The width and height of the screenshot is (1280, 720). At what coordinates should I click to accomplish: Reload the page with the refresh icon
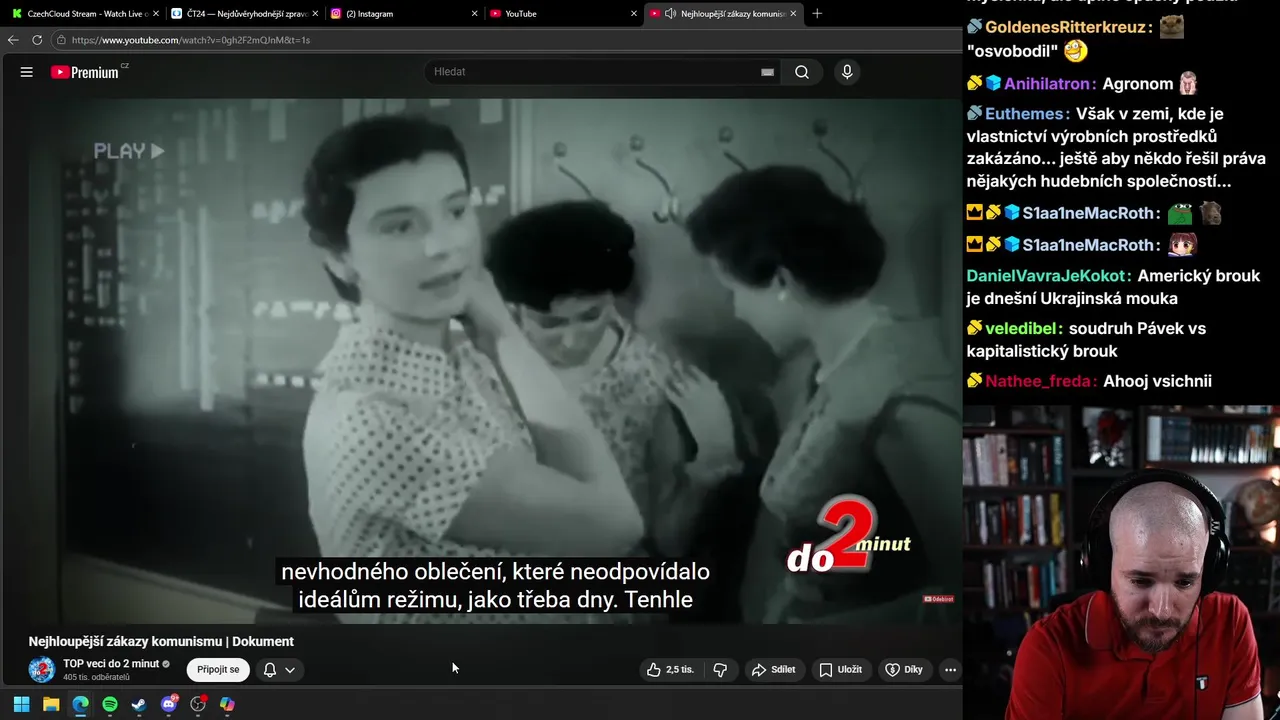coord(37,40)
